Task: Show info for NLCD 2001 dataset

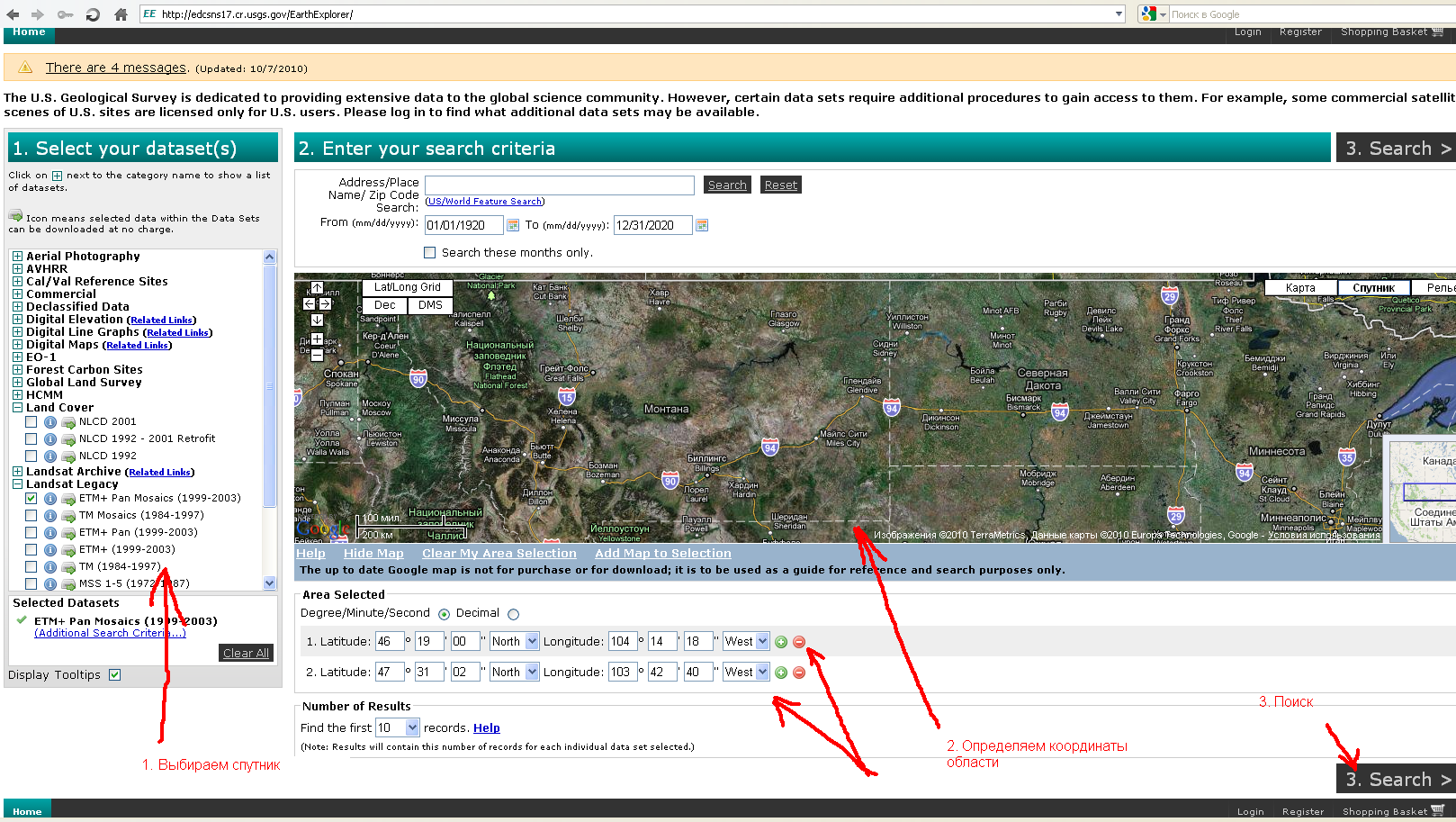Action: (50, 421)
